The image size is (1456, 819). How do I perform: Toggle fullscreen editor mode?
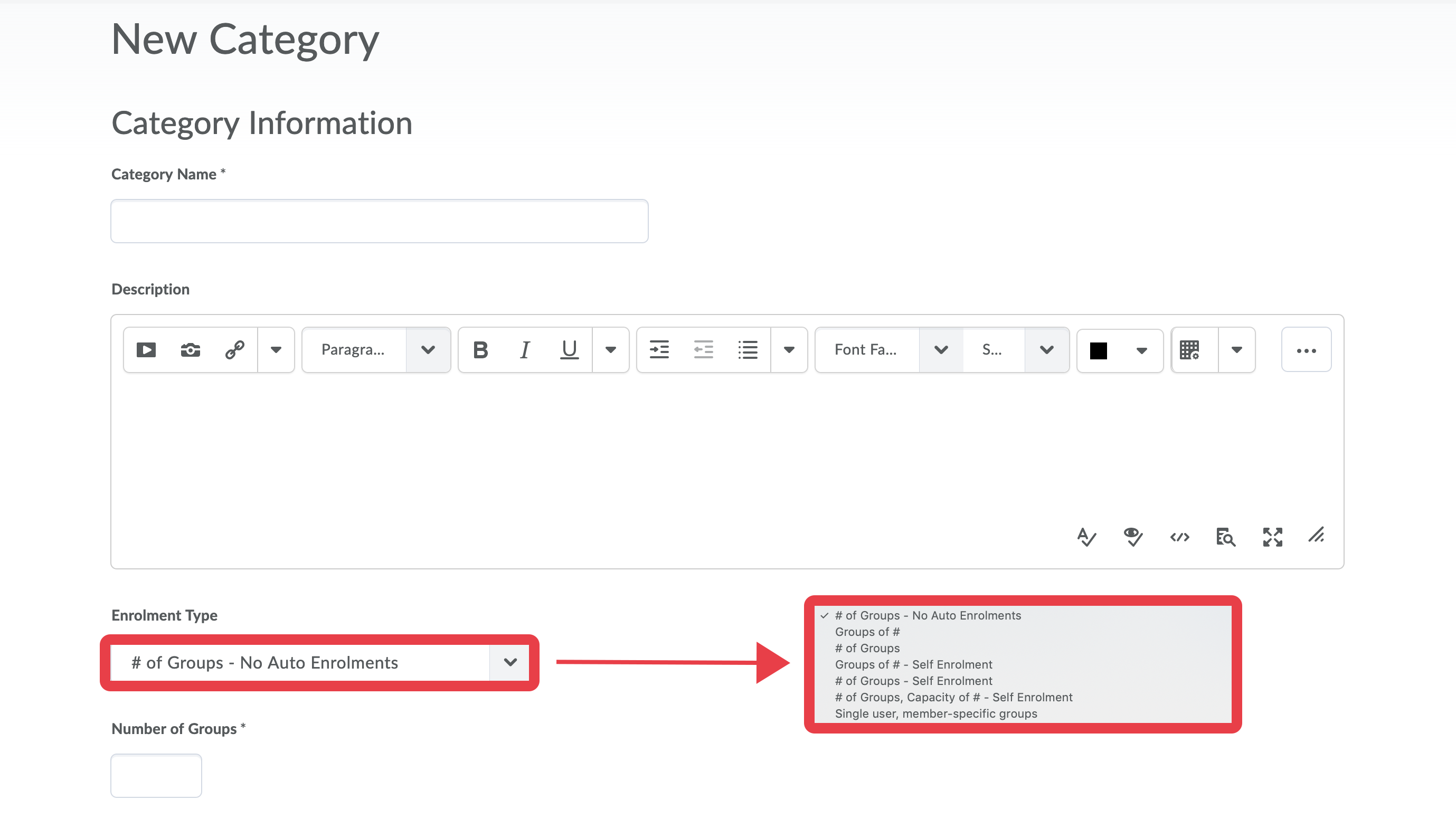[x=1272, y=537]
